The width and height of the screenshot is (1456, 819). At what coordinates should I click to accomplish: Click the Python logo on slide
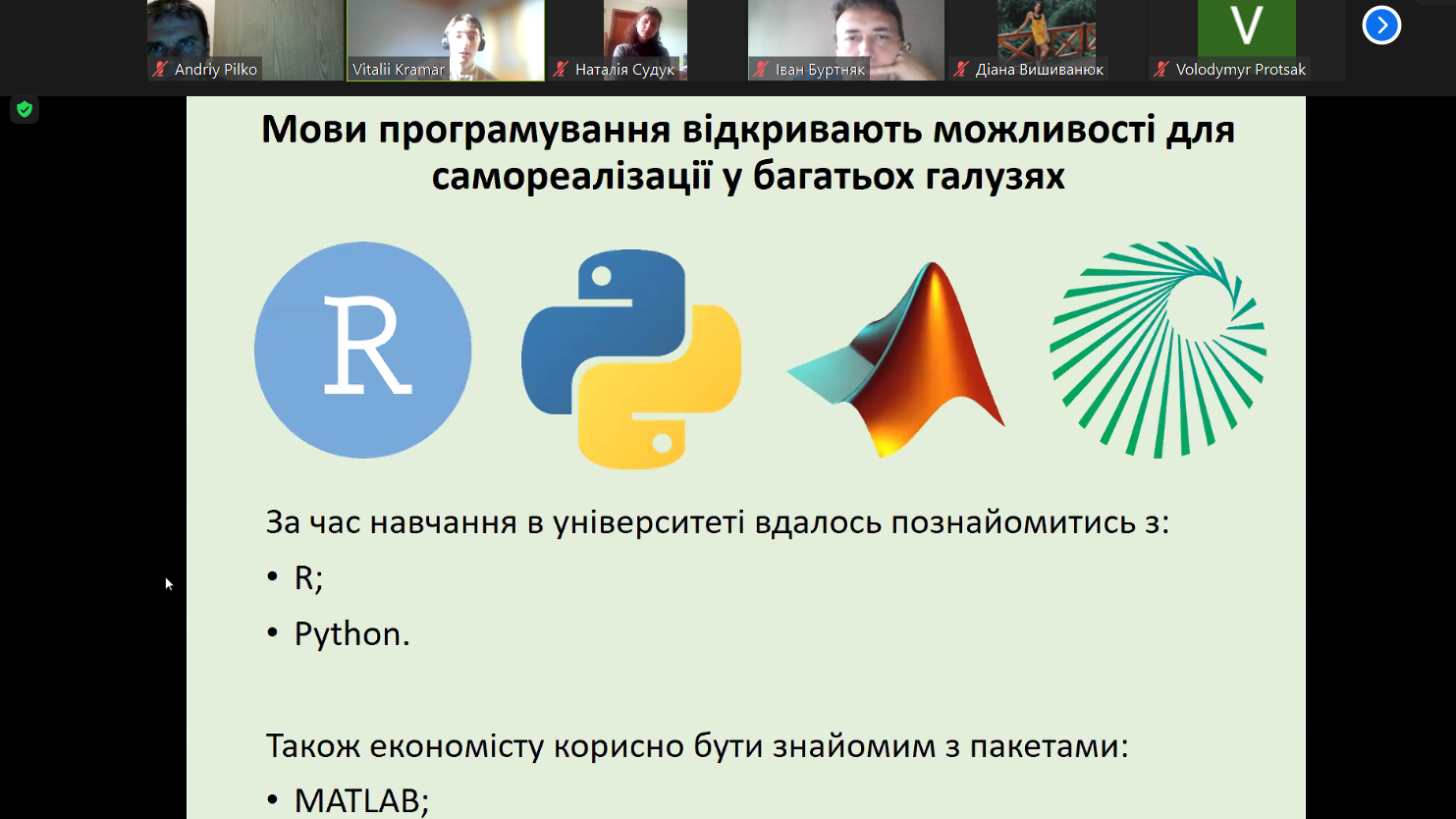click(x=631, y=358)
